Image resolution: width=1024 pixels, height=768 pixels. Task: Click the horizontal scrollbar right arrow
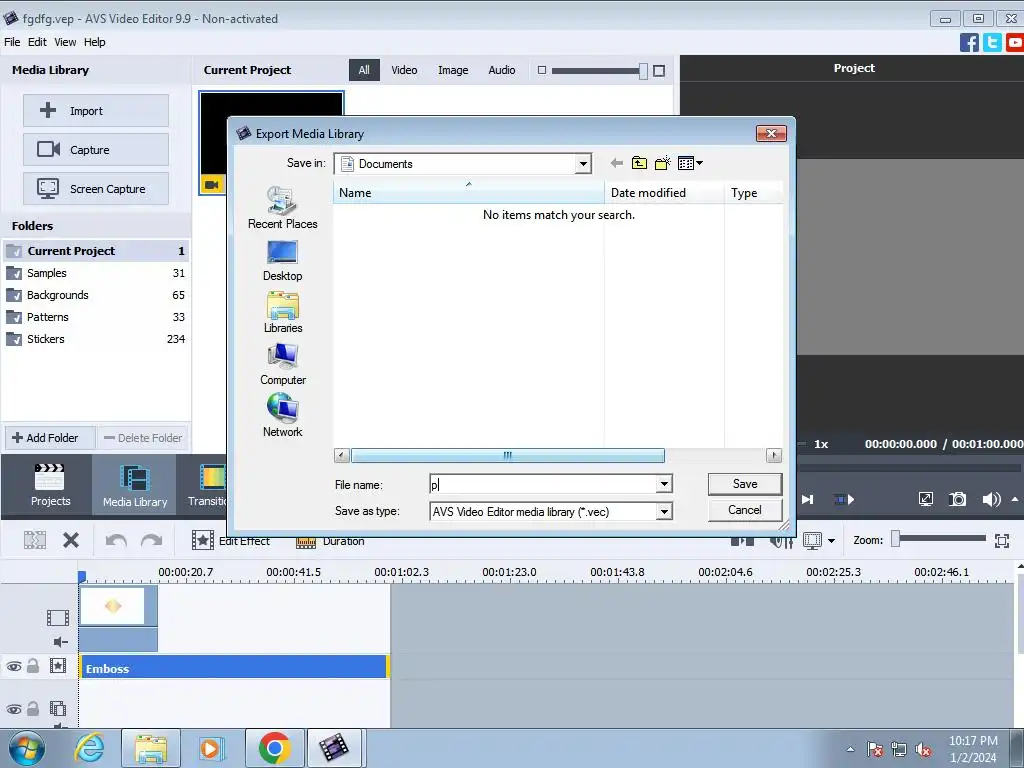774,455
